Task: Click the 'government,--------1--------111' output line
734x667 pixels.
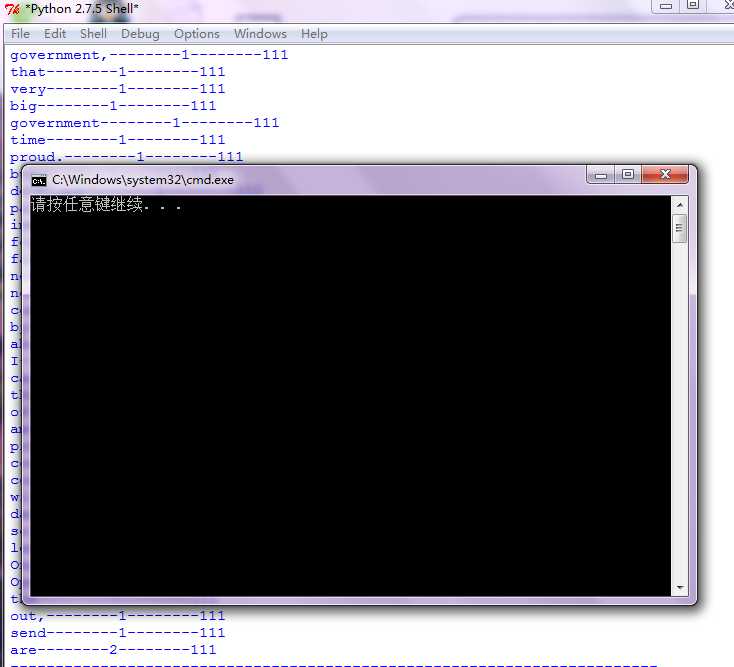Action: click(149, 55)
